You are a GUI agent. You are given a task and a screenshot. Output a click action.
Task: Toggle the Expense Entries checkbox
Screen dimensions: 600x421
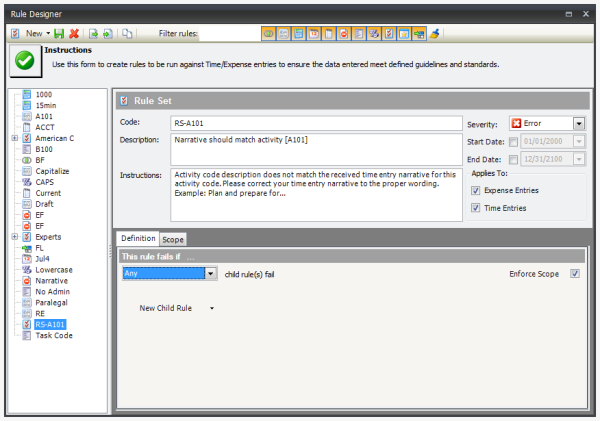click(475, 190)
